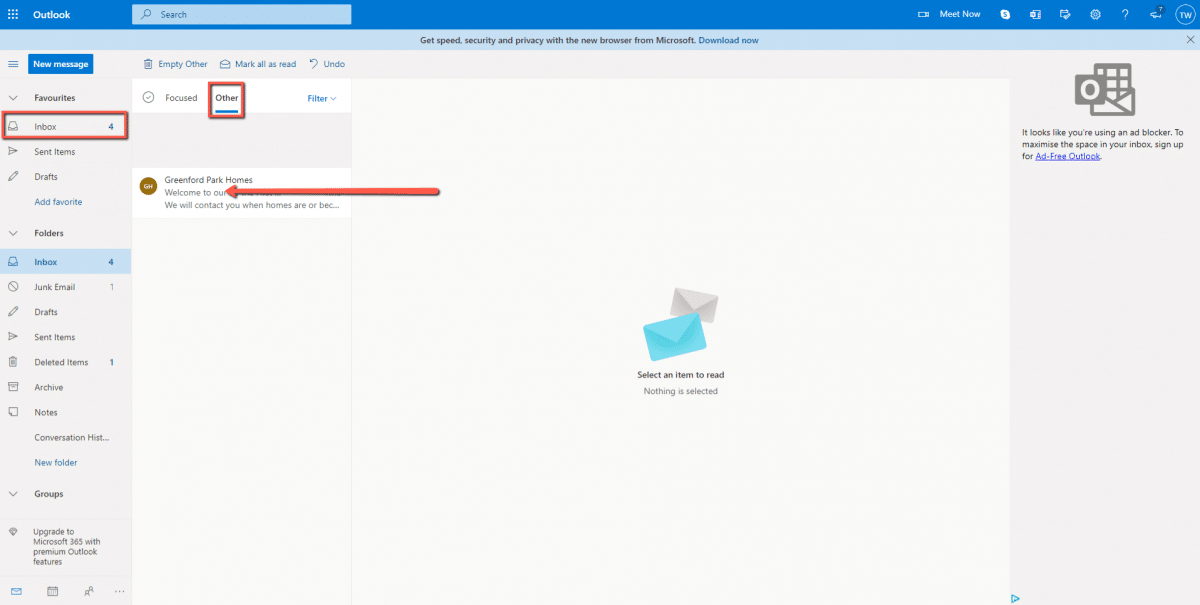Toggle the hamburger navigation pane icon
This screenshot has height=605, width=1200.
pos(13,64)
